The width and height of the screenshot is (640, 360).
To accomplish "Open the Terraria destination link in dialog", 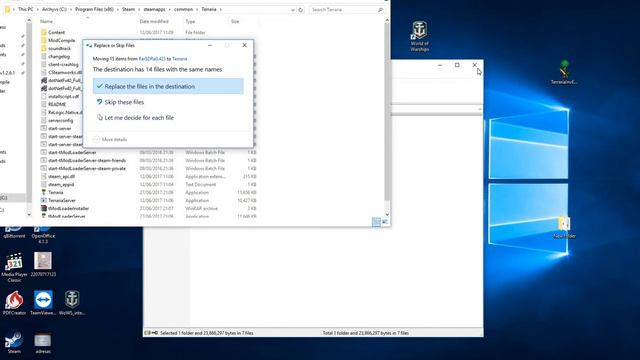I will point(180,59).
